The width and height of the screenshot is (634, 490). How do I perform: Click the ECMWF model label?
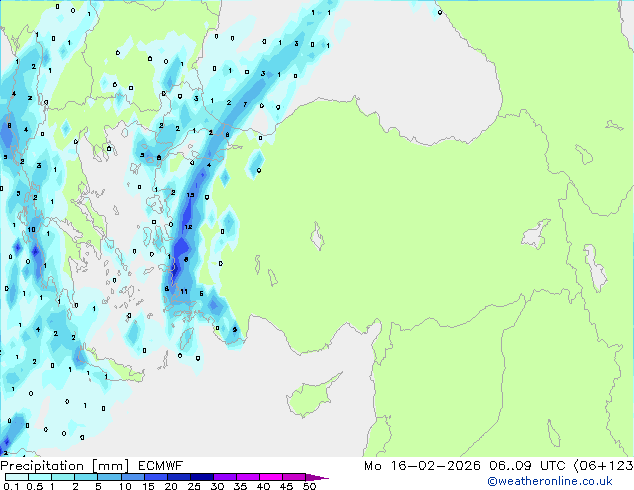(161, 466)
